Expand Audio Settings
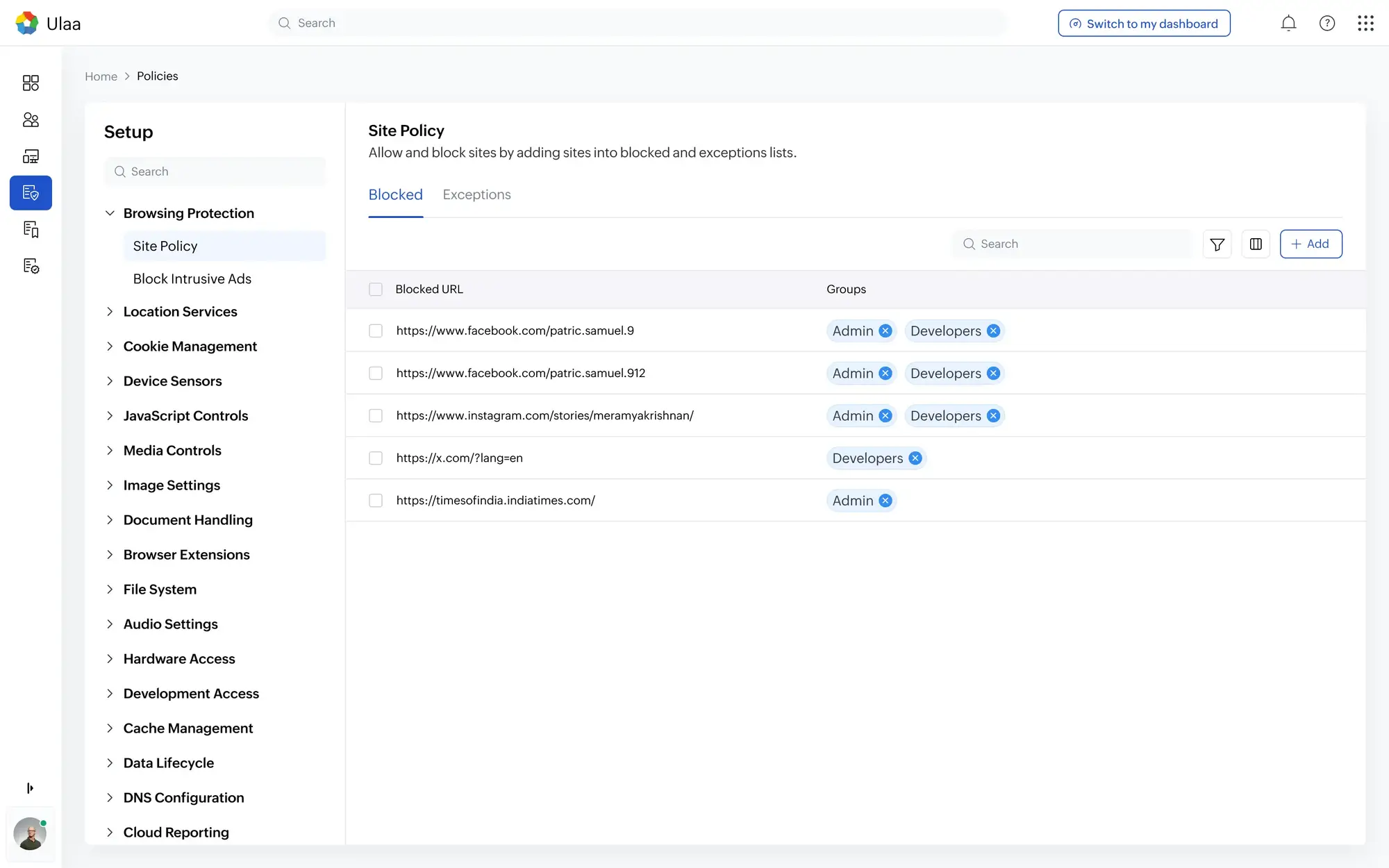 (x=110, y=624)
